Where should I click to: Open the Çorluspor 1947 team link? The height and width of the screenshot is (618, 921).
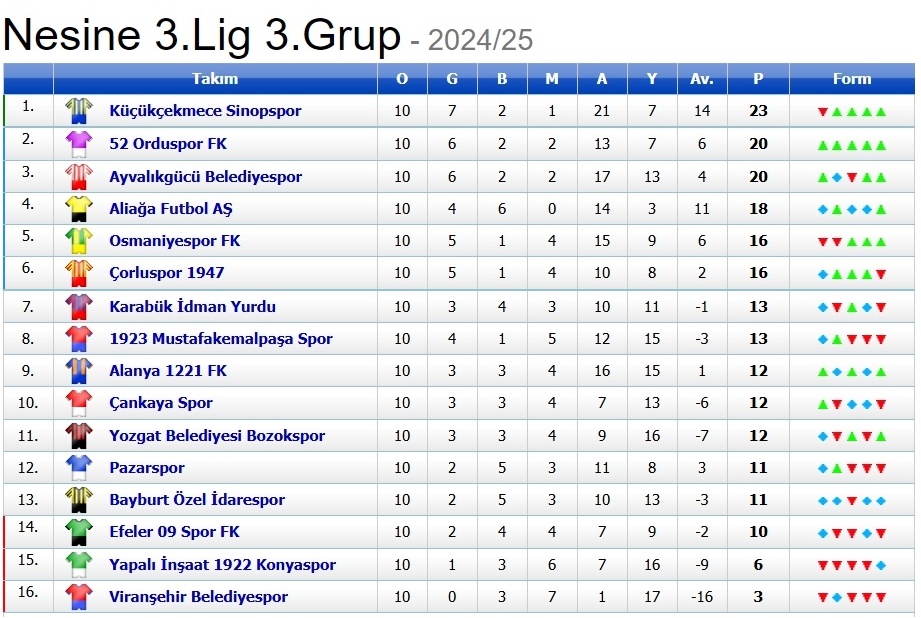(166, 273)
